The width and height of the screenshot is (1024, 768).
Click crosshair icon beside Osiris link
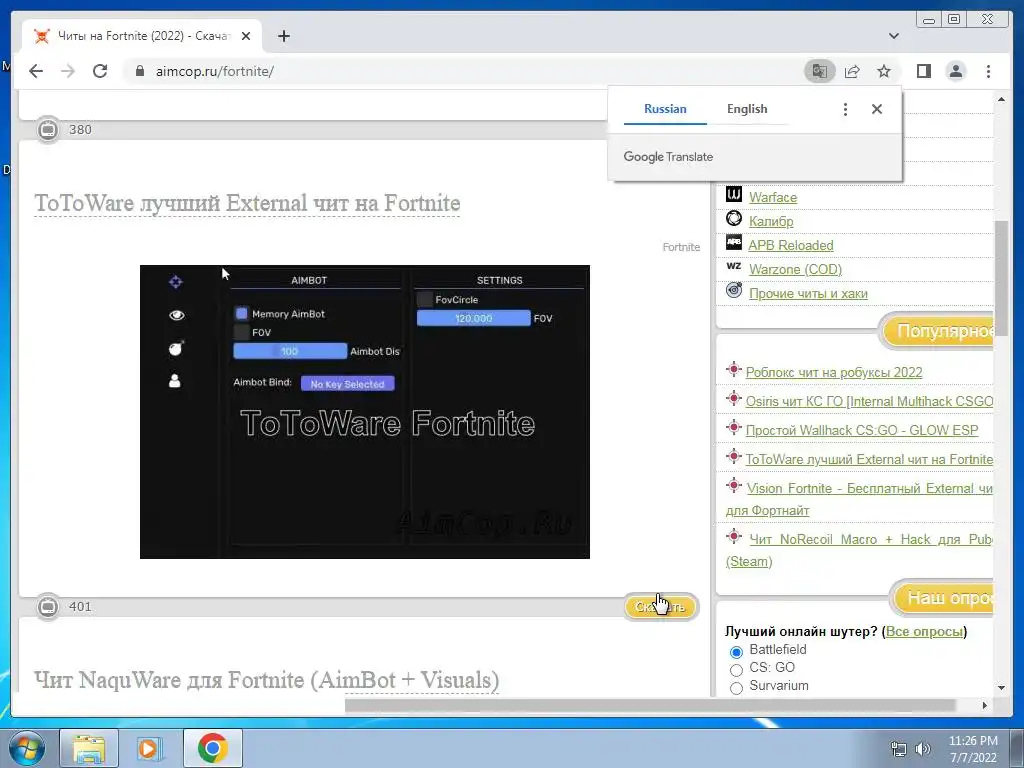coord(734,398)
